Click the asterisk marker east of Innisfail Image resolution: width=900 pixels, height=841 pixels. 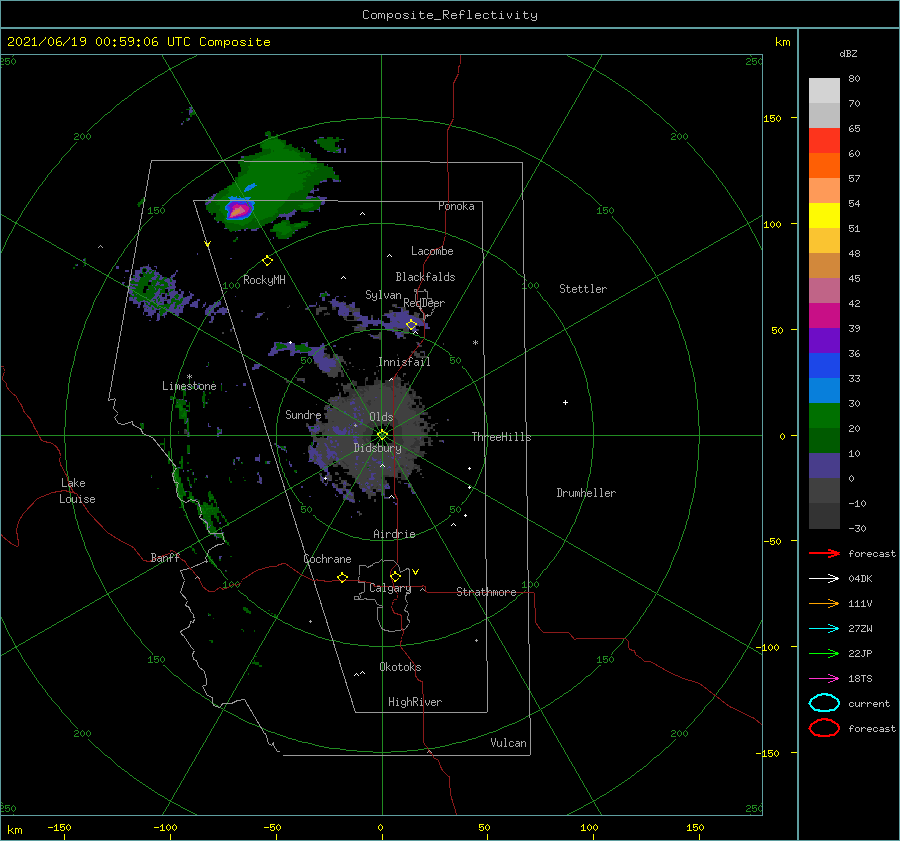pos(475,343)
